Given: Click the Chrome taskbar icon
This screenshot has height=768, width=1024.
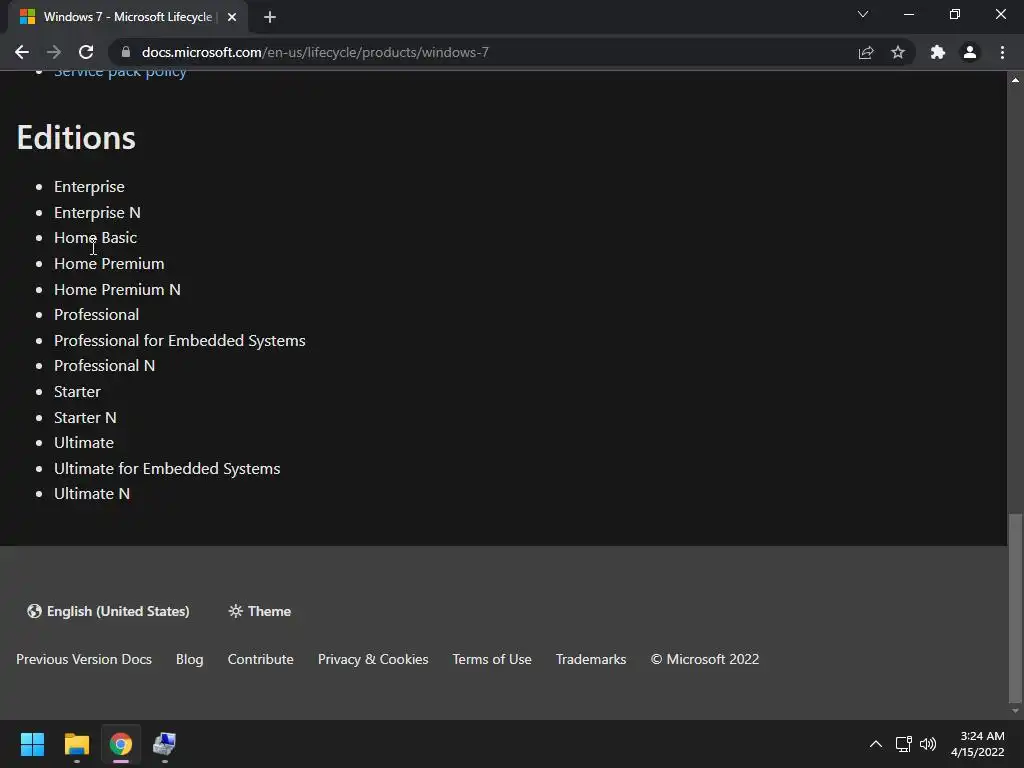Looking at the screenshot, I should (121, 744).
